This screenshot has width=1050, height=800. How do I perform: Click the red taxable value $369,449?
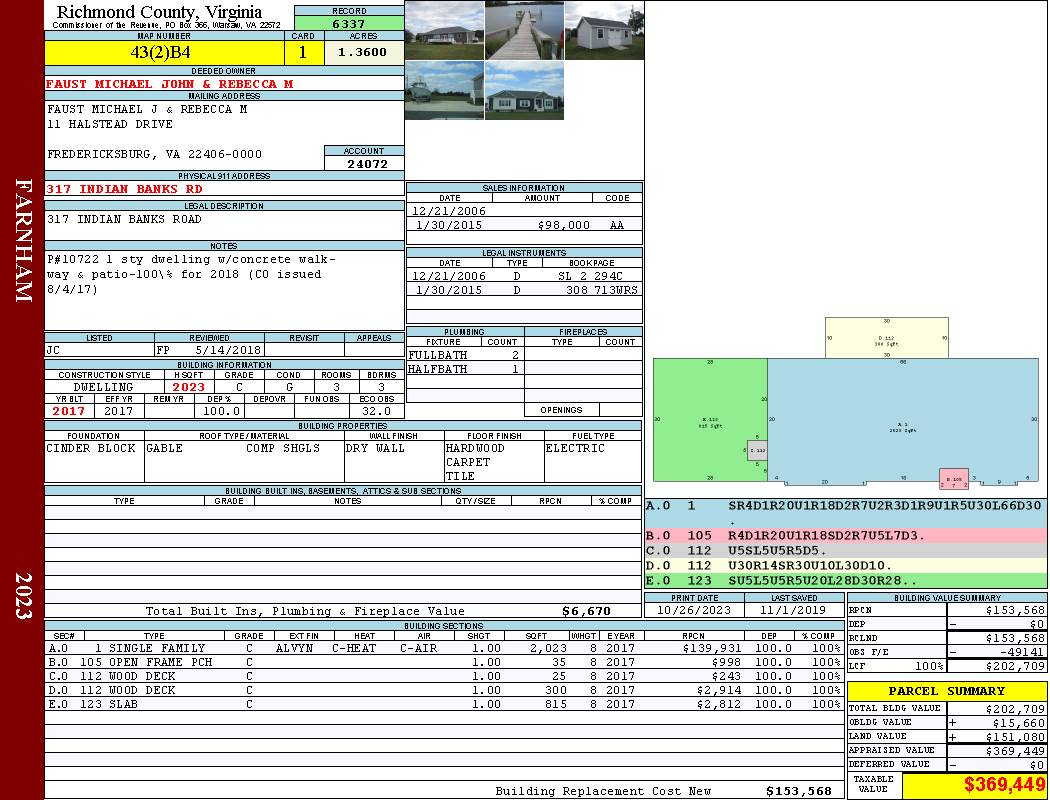(974, 786)
